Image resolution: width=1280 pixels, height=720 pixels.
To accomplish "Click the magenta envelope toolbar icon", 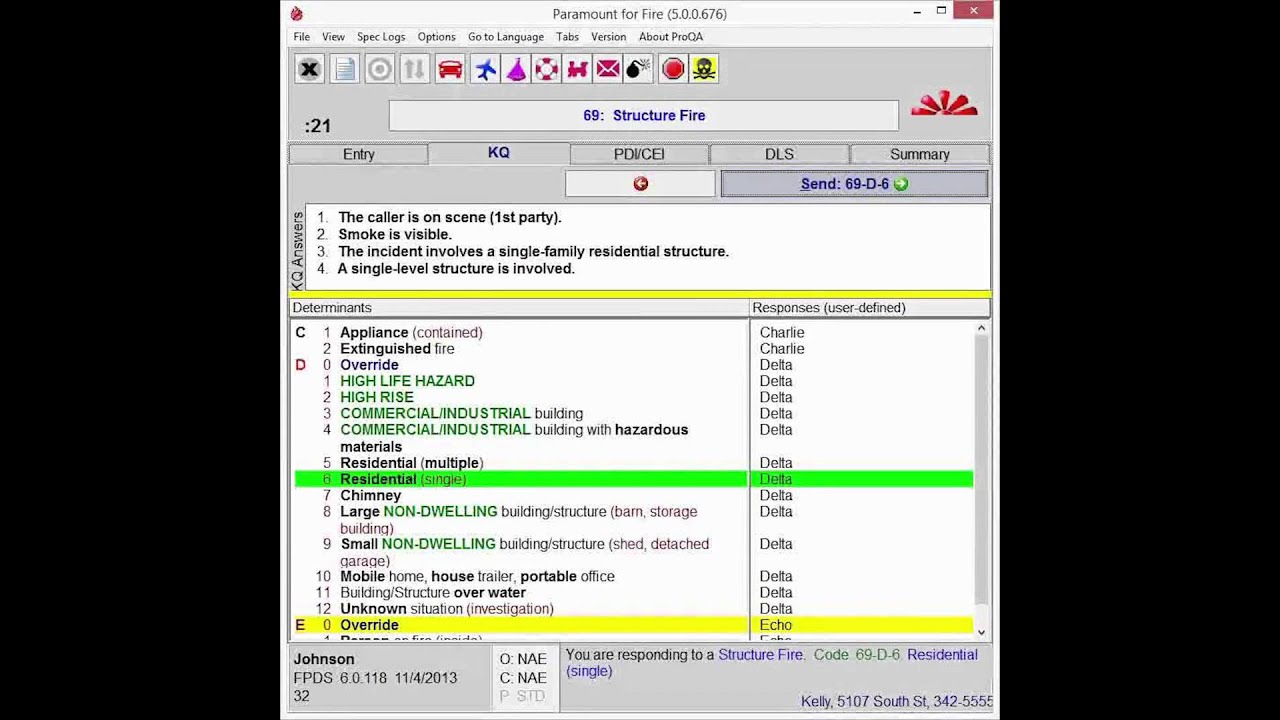I will [608, 69].
